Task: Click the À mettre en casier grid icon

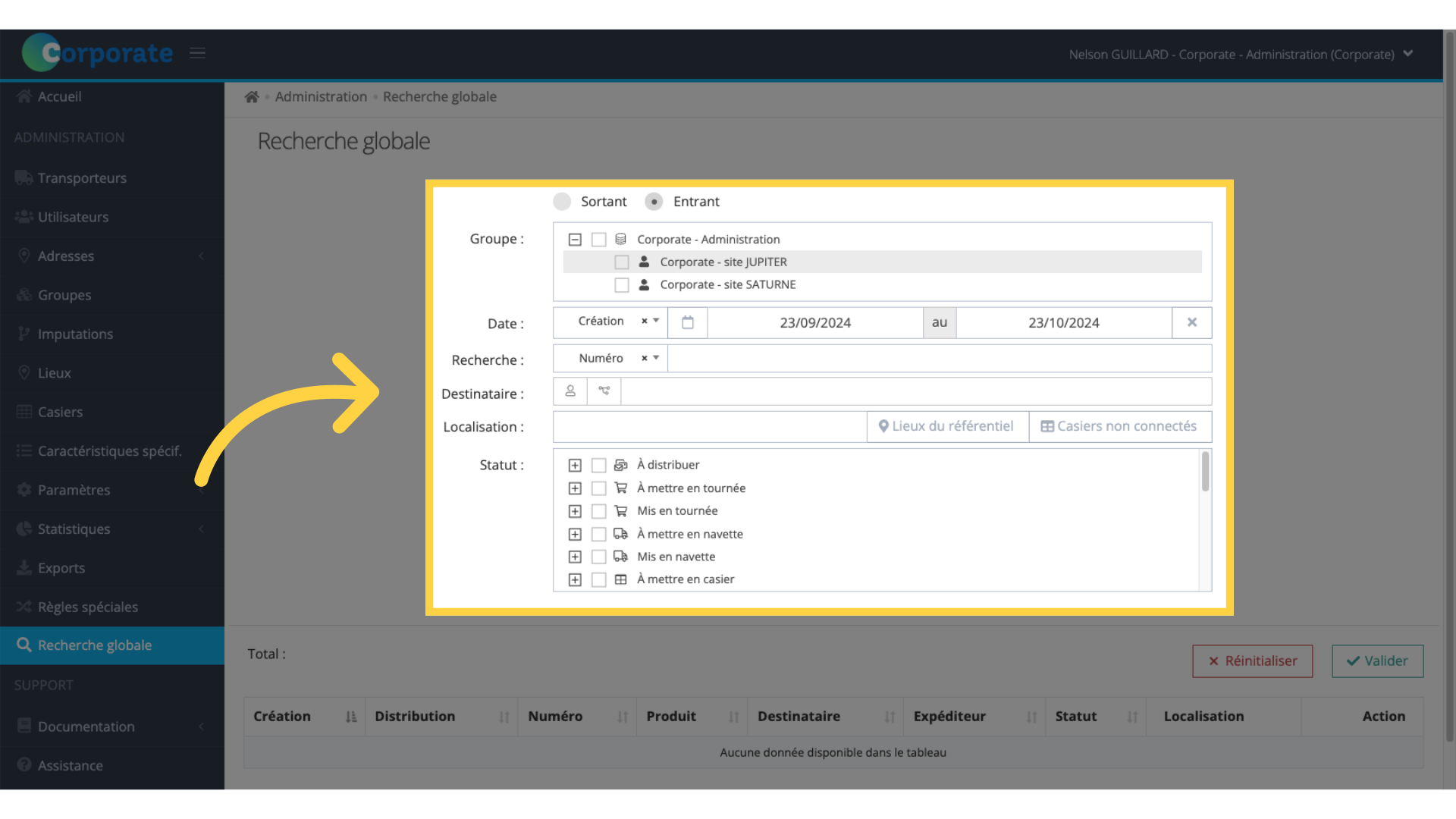Action: pyautogui.click(x=620, y=579)
